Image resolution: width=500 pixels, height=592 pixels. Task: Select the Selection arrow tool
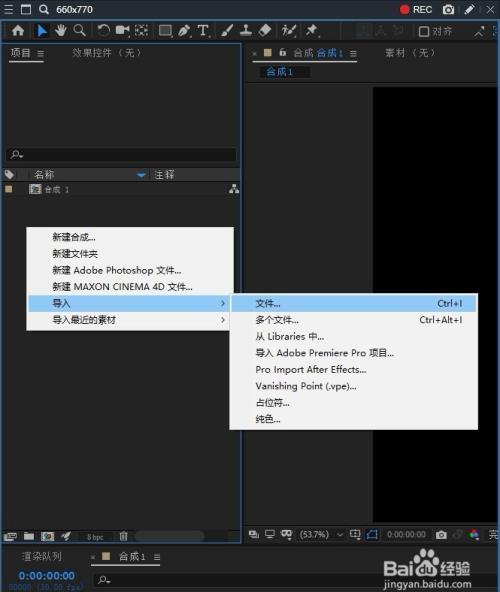pyautogui.click(x=42, y=31)
